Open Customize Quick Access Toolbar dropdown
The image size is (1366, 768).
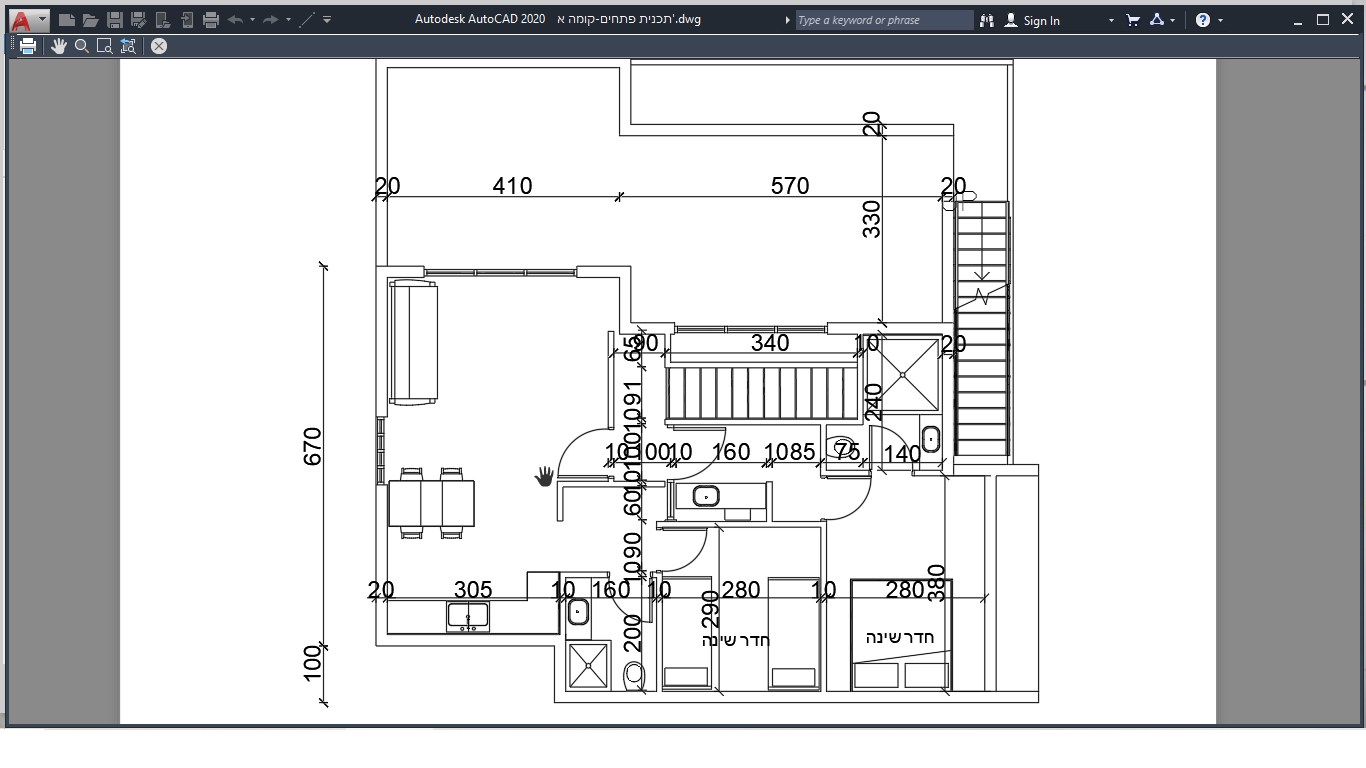(x=327, y=20)
